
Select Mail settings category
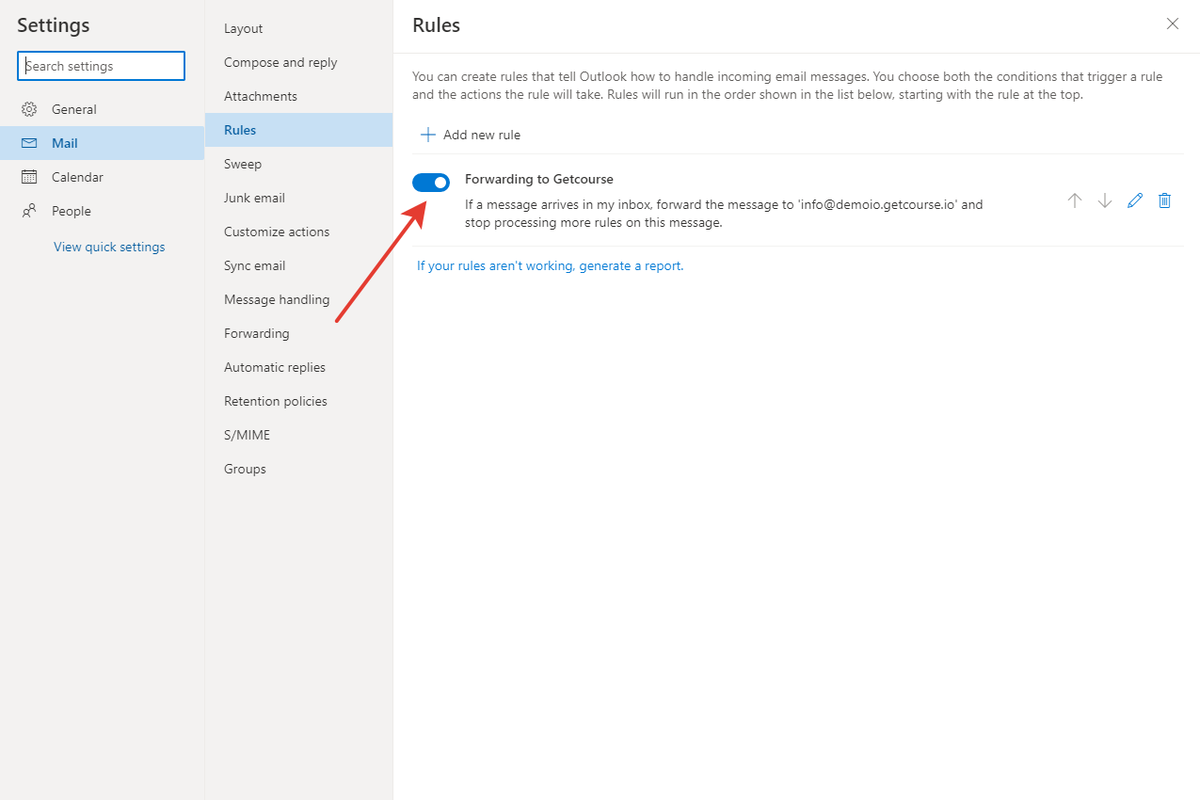tap(102, 143)
